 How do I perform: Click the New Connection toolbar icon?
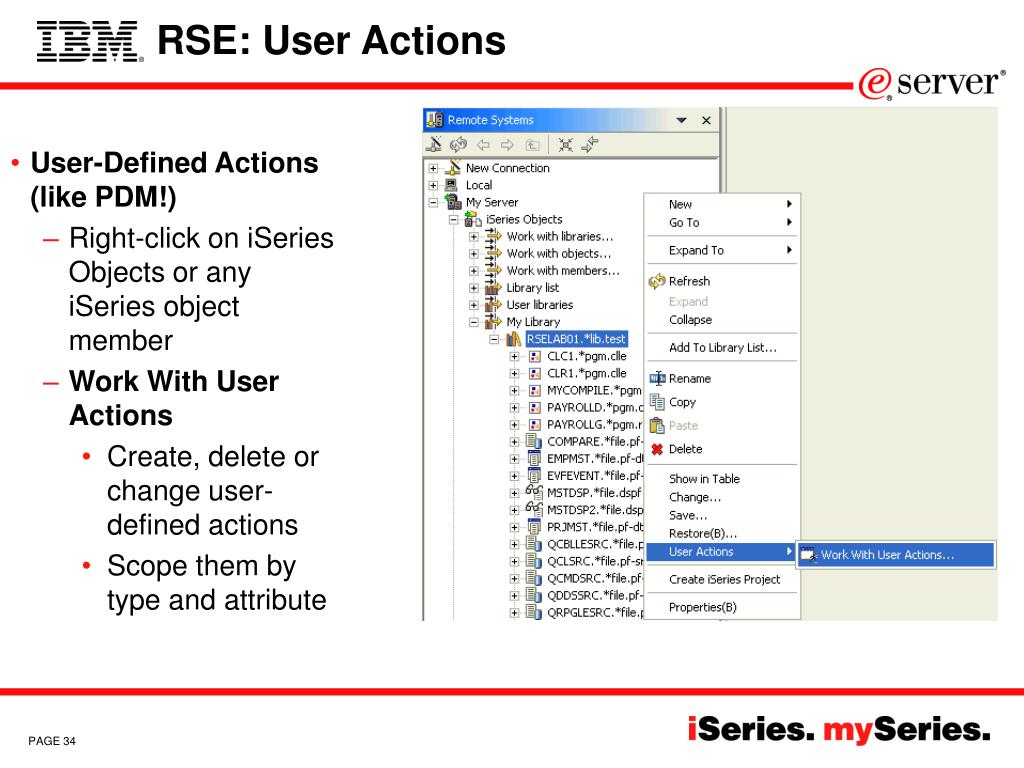[434, 144]
